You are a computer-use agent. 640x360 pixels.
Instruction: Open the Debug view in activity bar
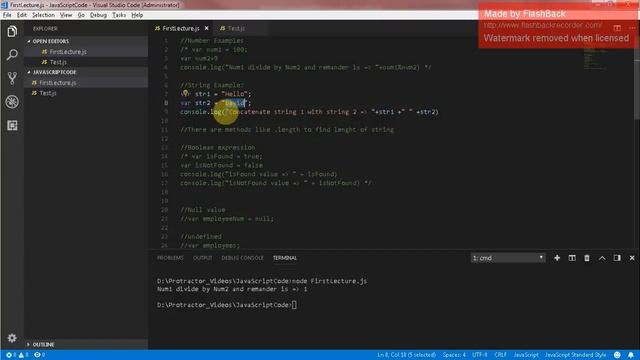[x=12, y=102]
